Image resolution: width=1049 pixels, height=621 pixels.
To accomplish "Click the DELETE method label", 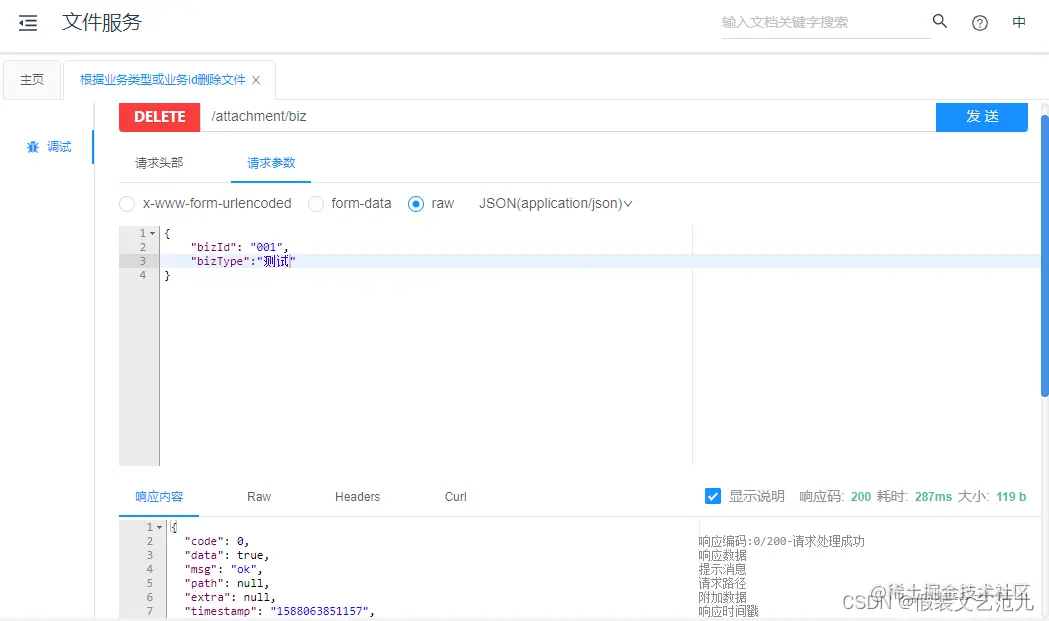I will click(x=159, y=116).
